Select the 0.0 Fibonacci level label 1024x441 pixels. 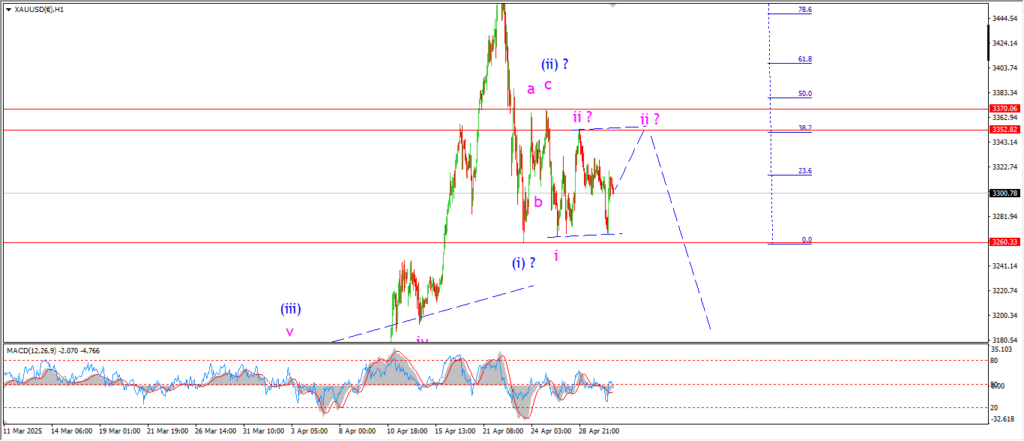pyautogui.click(x=807, y=240)
